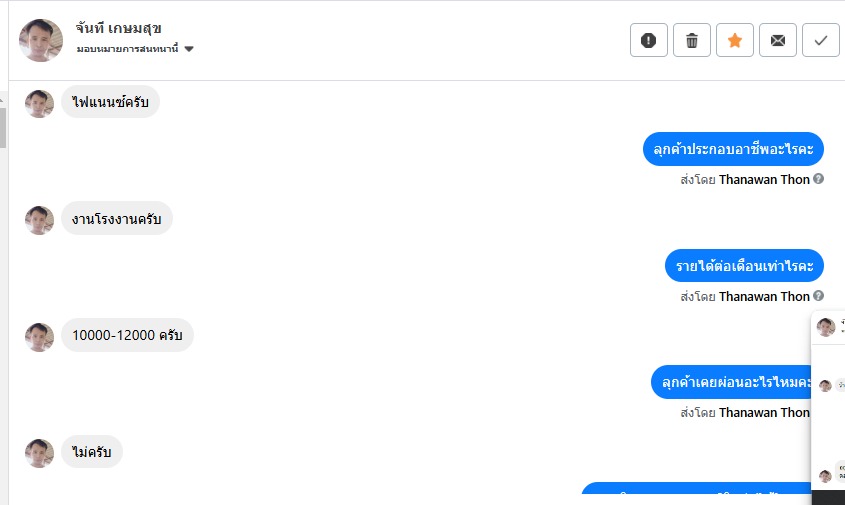Click the customer's header profile picture
This screenshot has height=505, width=845.
pos(41,40)
